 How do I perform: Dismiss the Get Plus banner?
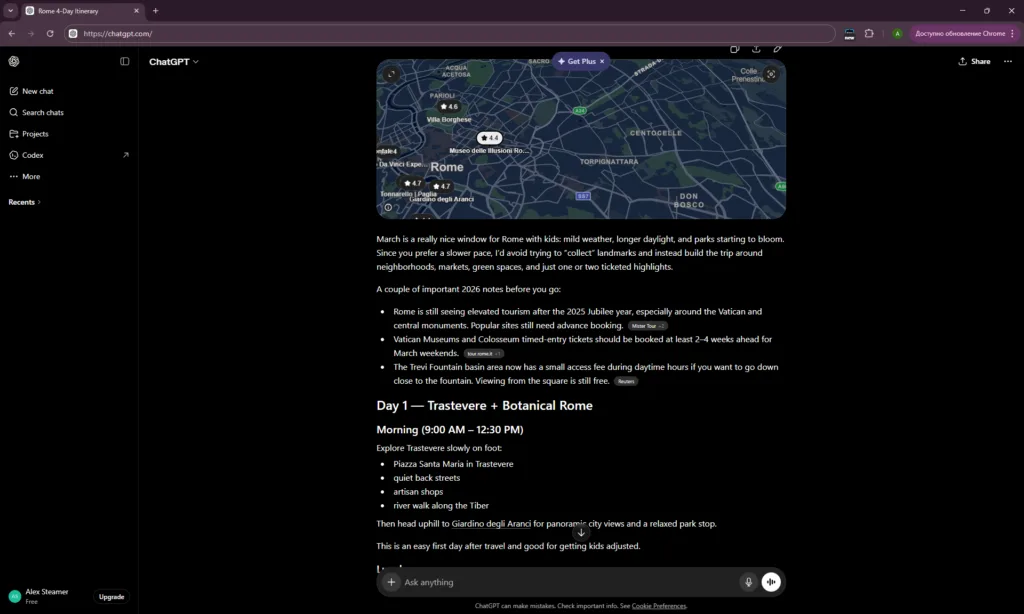pos(602,61)
